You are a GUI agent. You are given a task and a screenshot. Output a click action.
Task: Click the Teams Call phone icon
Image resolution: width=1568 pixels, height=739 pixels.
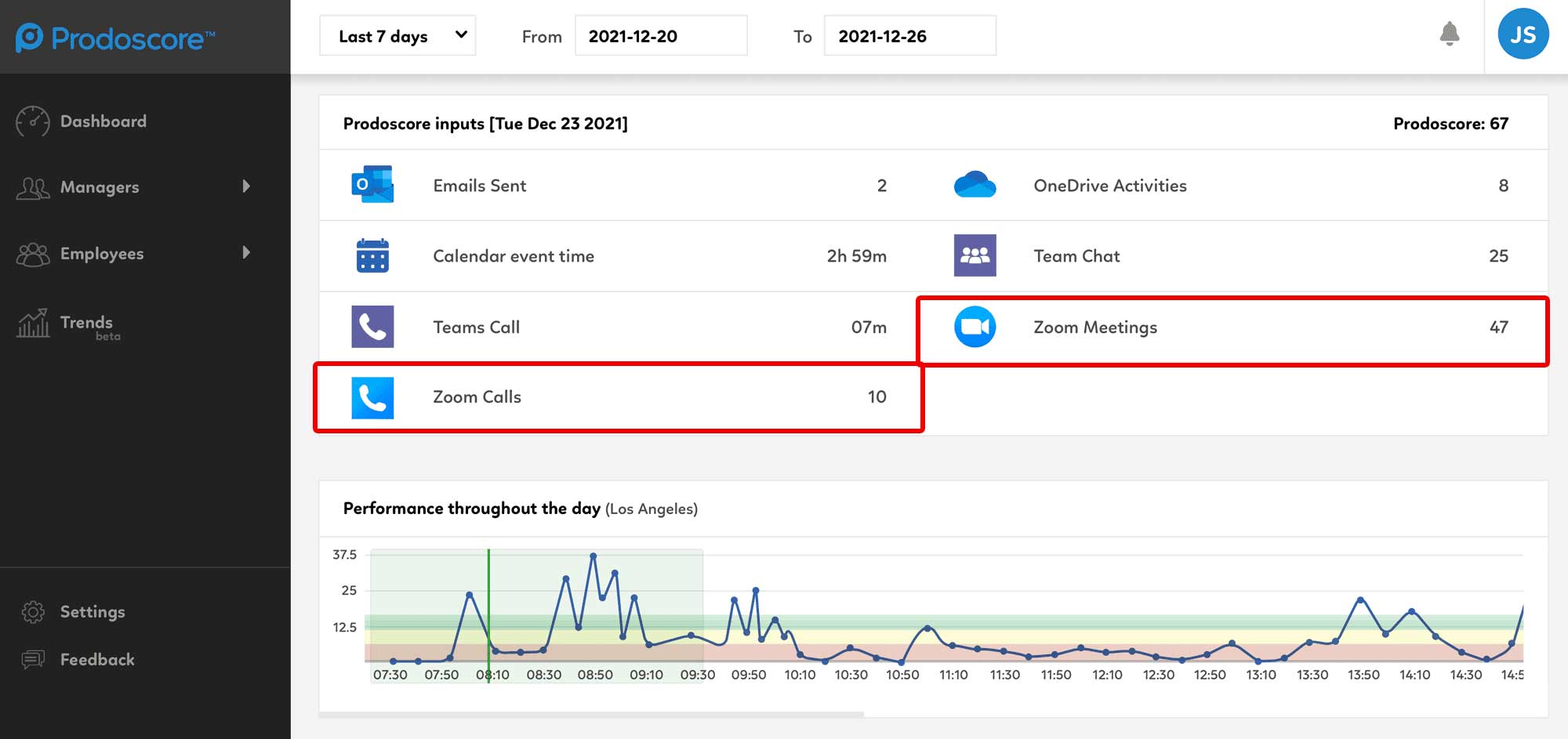(372, 327)
